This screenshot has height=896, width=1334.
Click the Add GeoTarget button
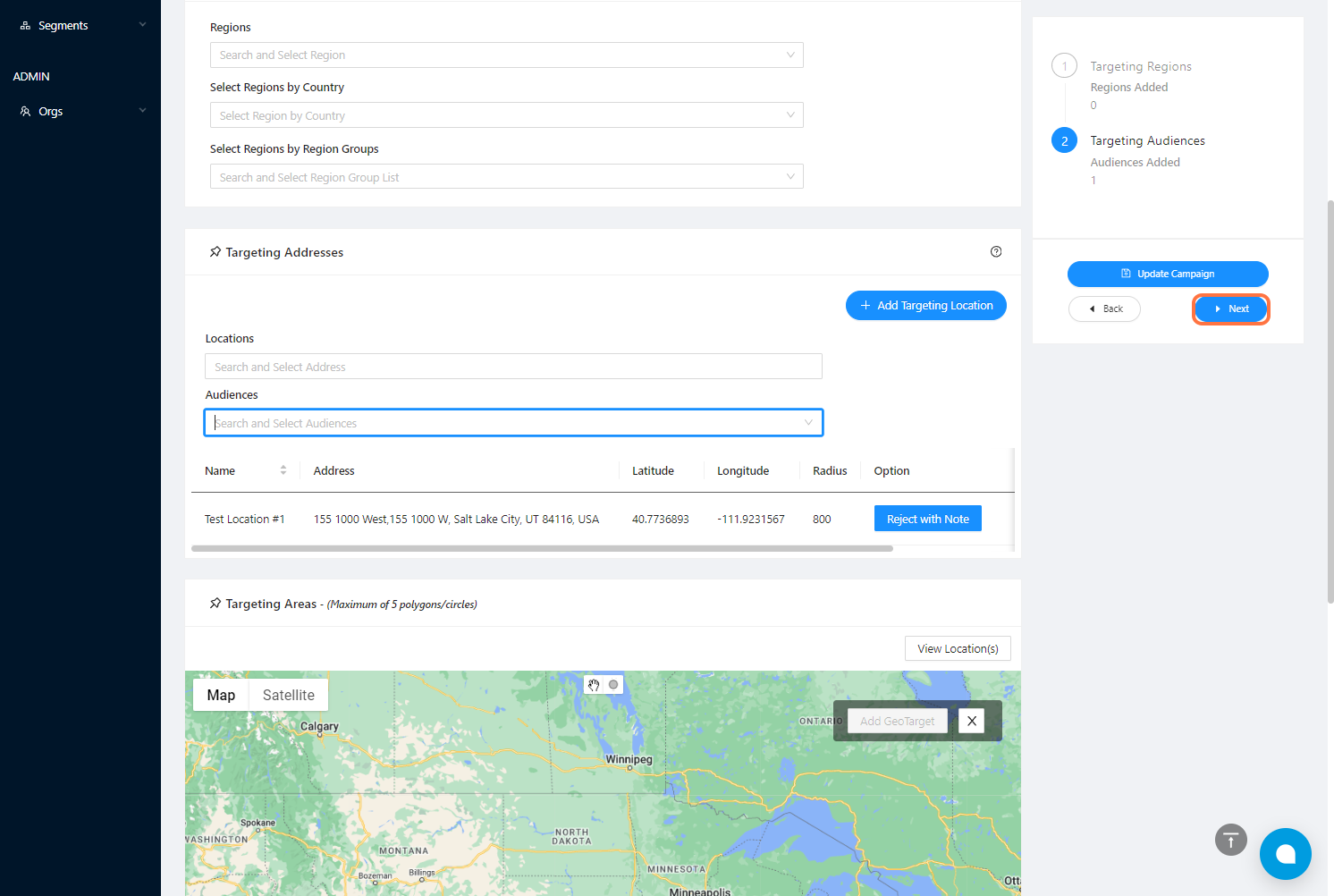[897, 722]
